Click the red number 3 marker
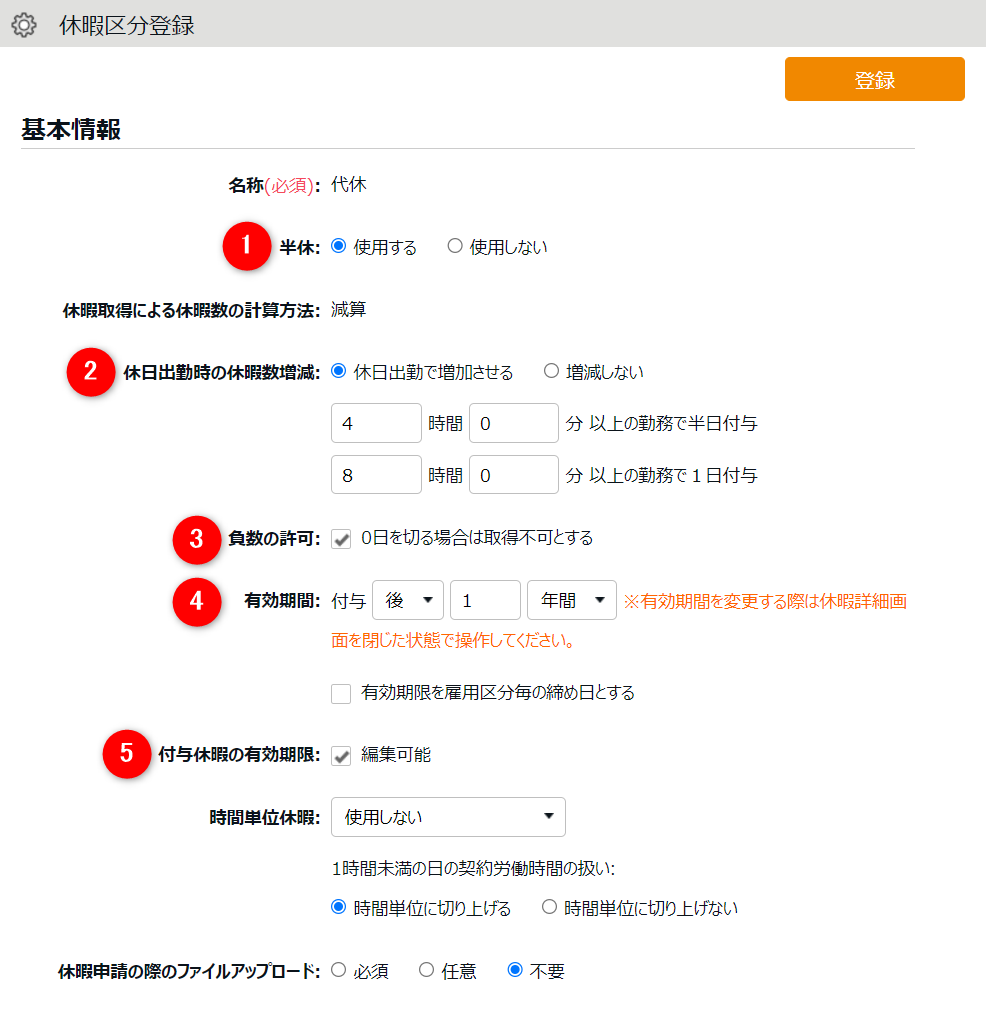 coord(197,538)
